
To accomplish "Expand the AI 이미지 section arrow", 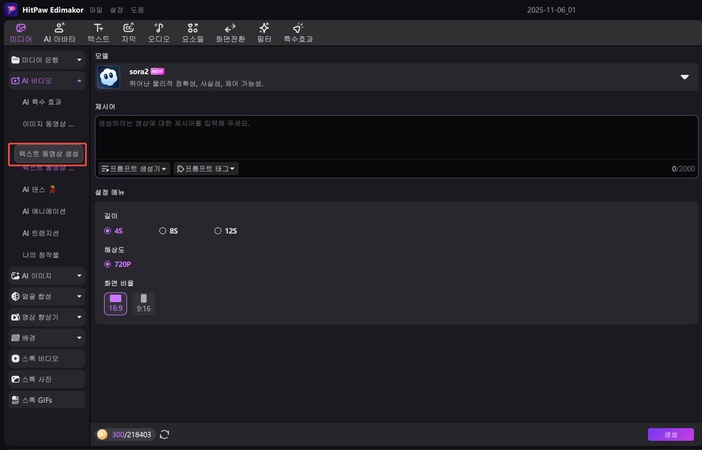I will [79, 276].
